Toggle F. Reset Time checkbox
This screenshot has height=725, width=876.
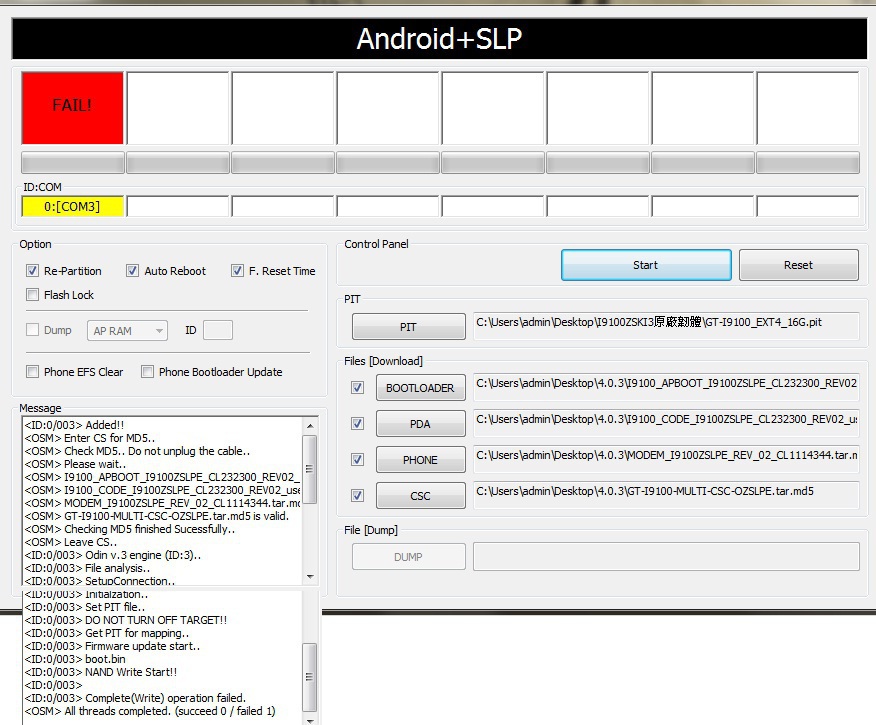(x=237, y=271)
